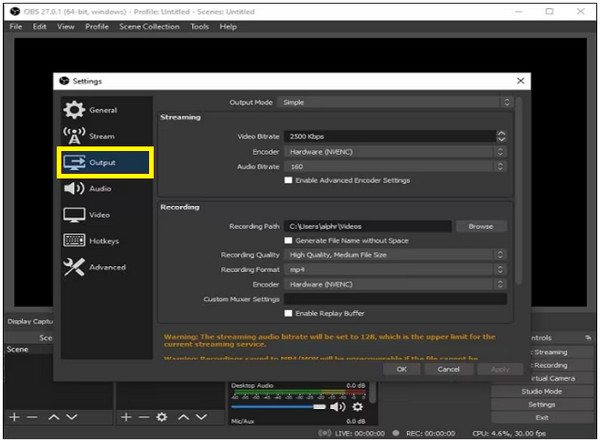The height and width of the screenshot is (442, 600).
Task: Click the Start Streaming button in main window
Action: (561, 352)
